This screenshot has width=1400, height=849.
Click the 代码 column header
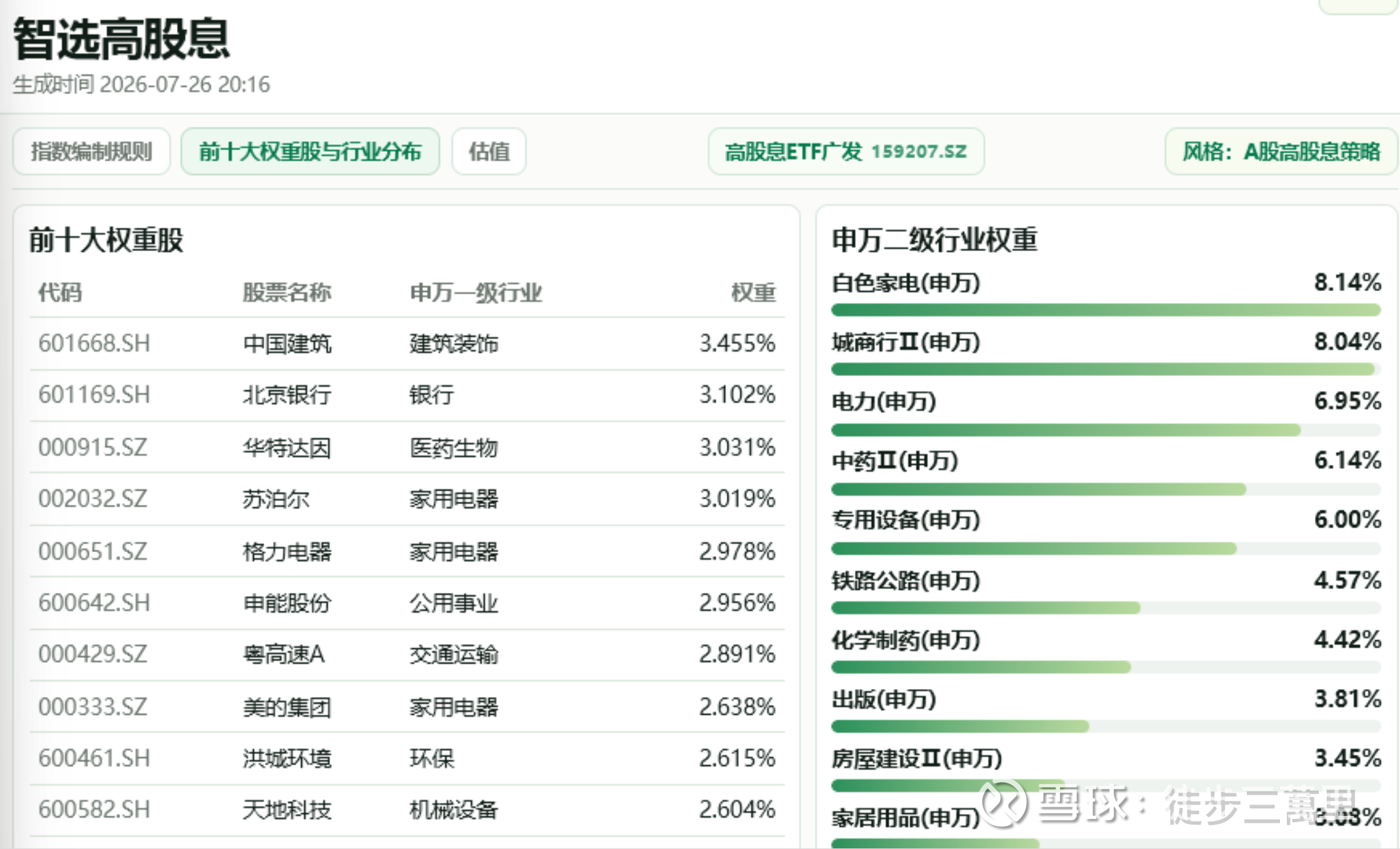[60, 292]
